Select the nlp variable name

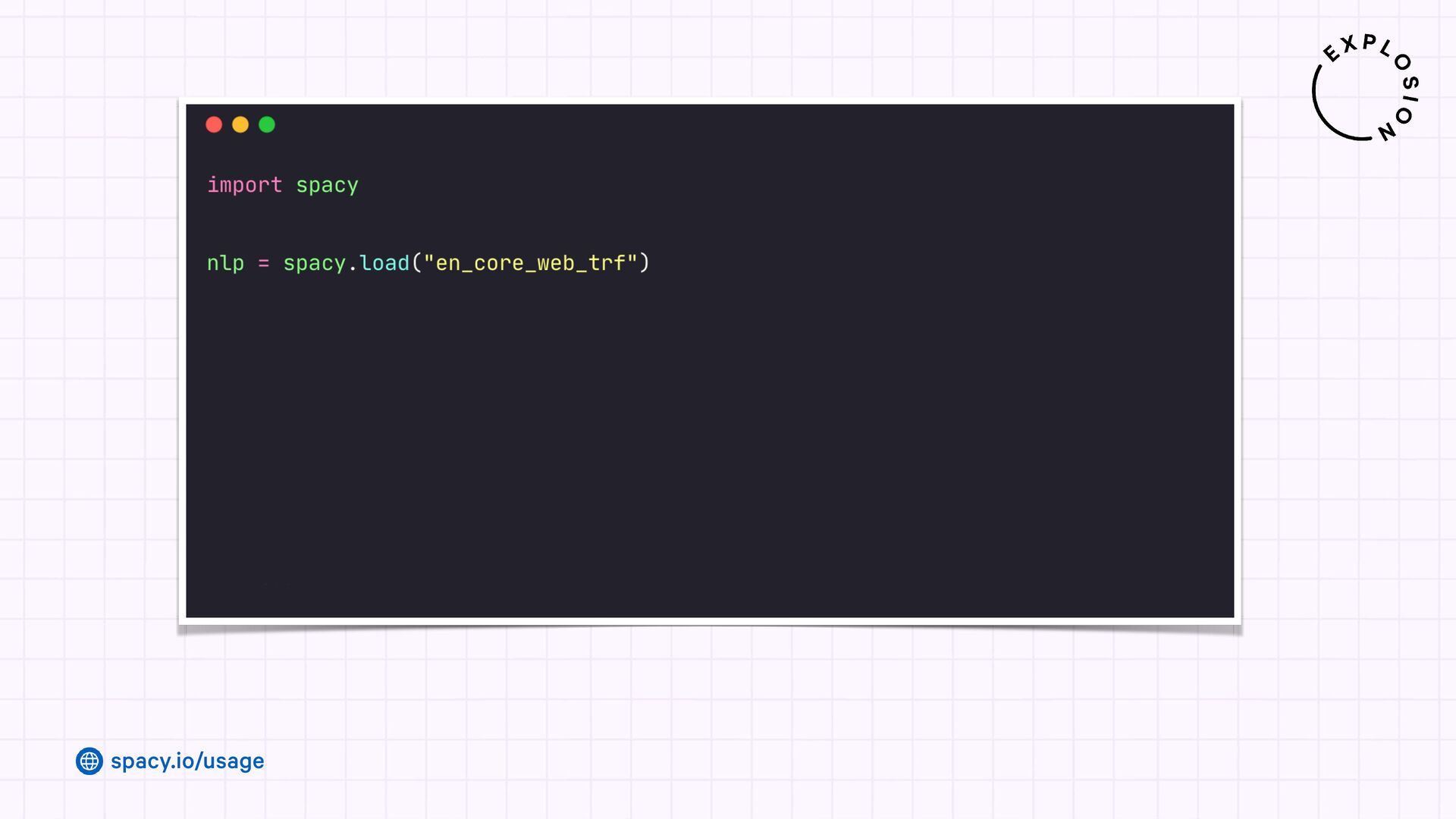225,263
